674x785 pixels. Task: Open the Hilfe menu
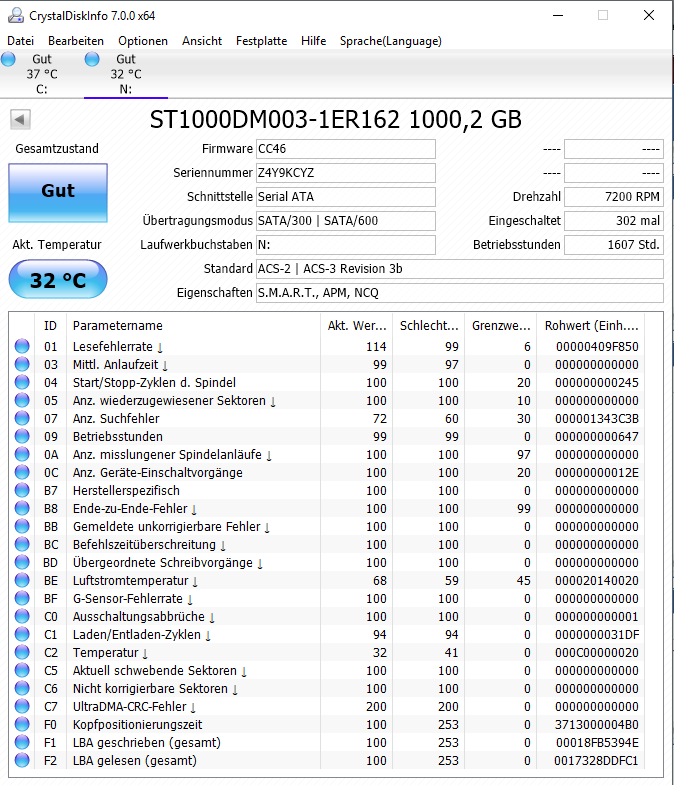[x=313, y=41]
